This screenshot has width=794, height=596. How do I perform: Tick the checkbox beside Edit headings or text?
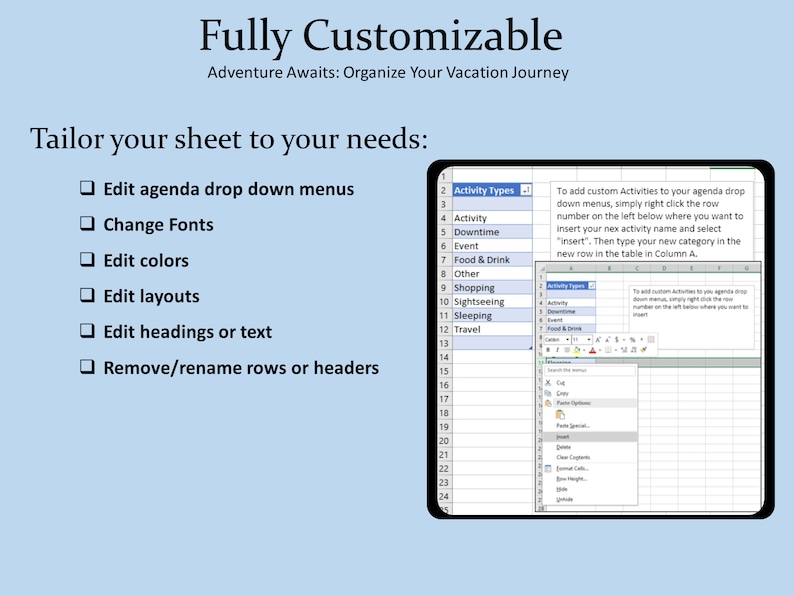pyautogui.click(x=87, y=331)
